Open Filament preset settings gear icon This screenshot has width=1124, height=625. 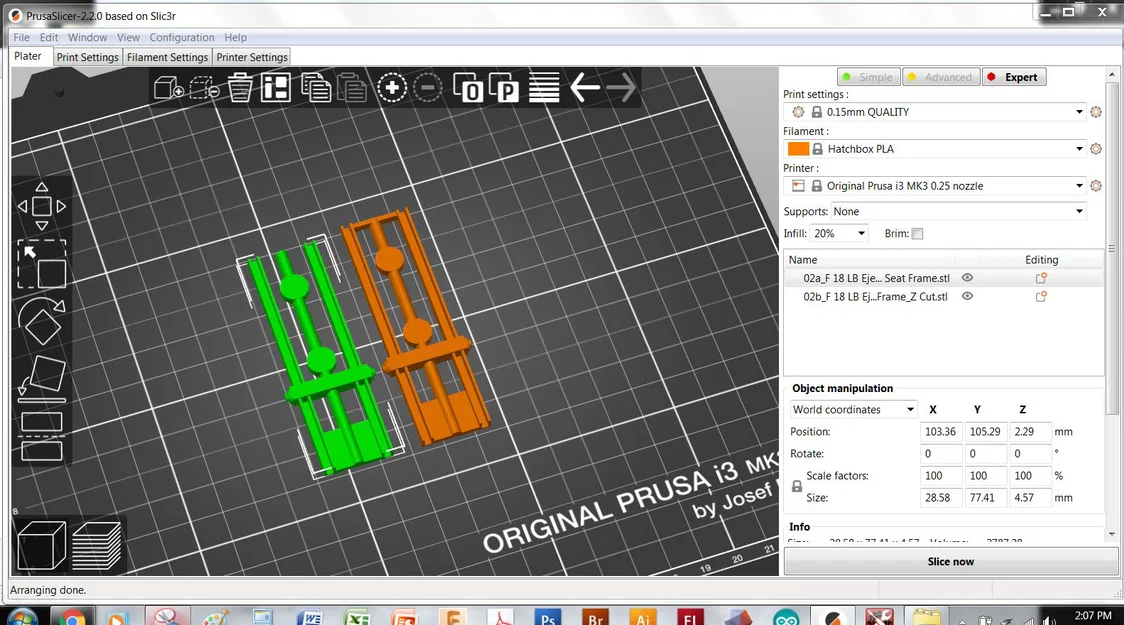(1095, 148)
